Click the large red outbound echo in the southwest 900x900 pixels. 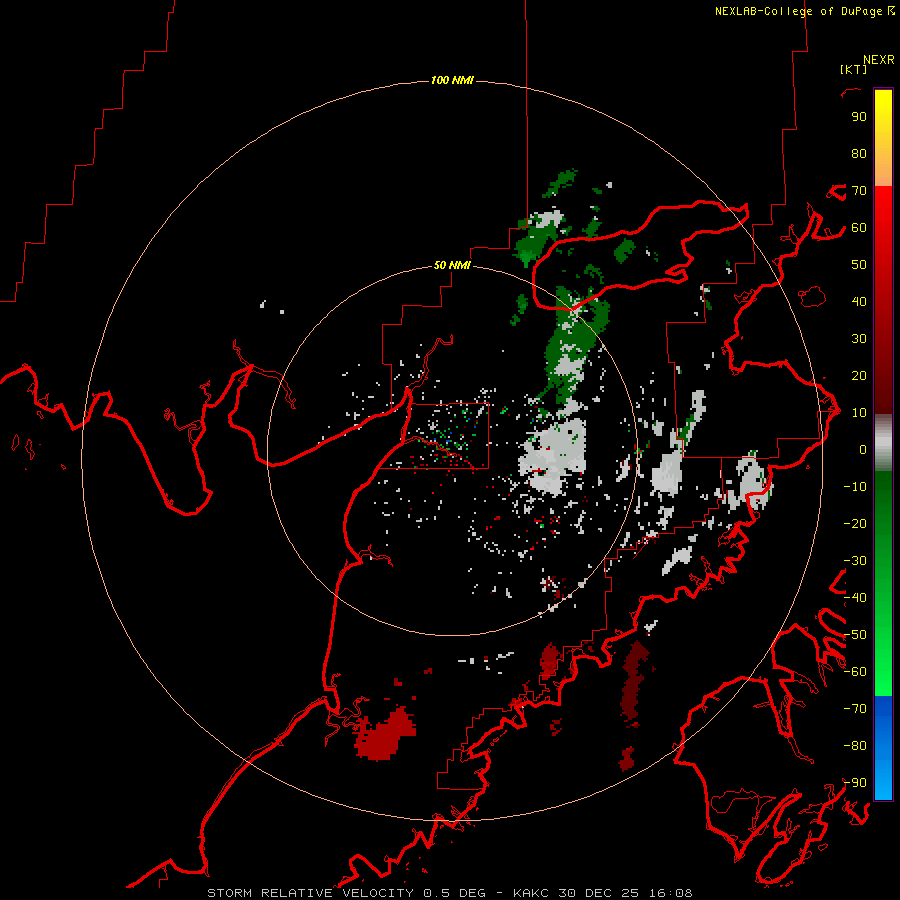[383, 735]
